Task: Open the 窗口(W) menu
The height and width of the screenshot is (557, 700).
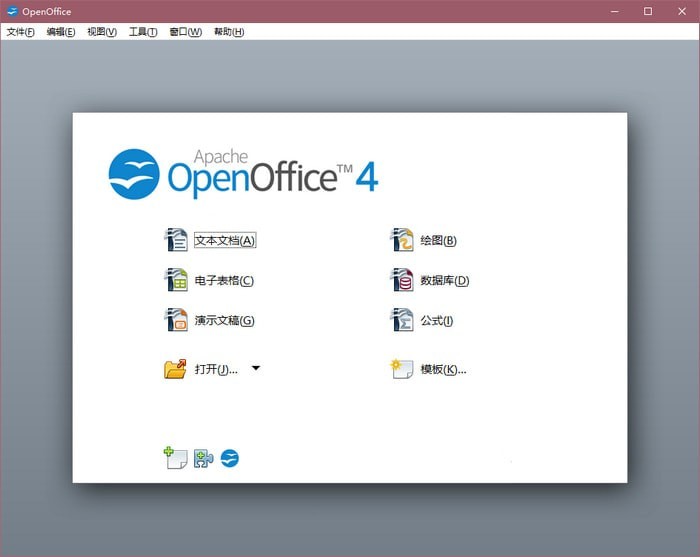Action: point(185,32)
